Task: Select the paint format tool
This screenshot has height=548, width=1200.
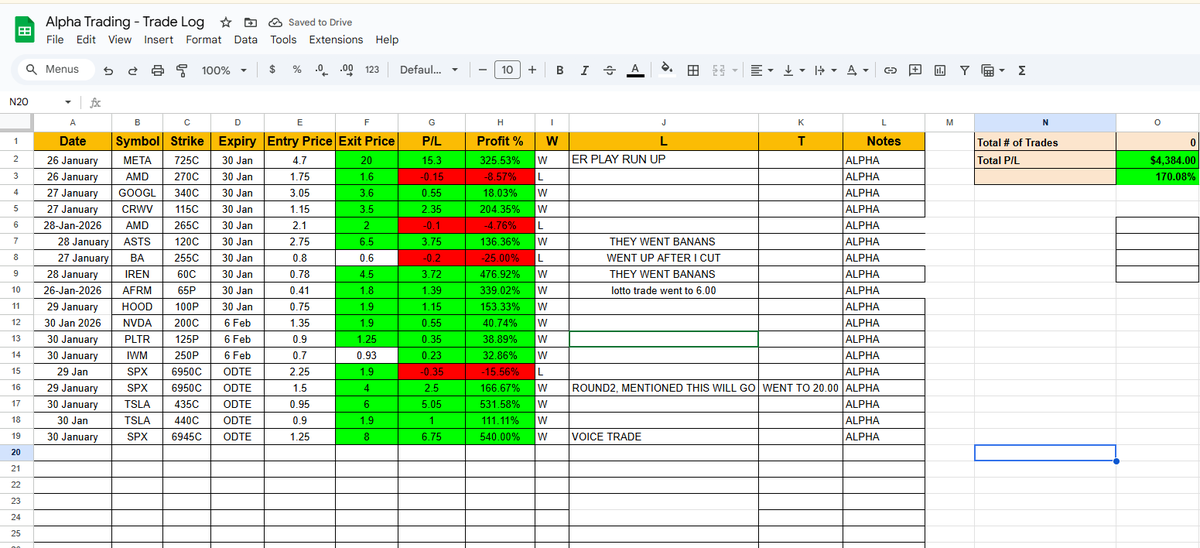Action: pos(181,70)
